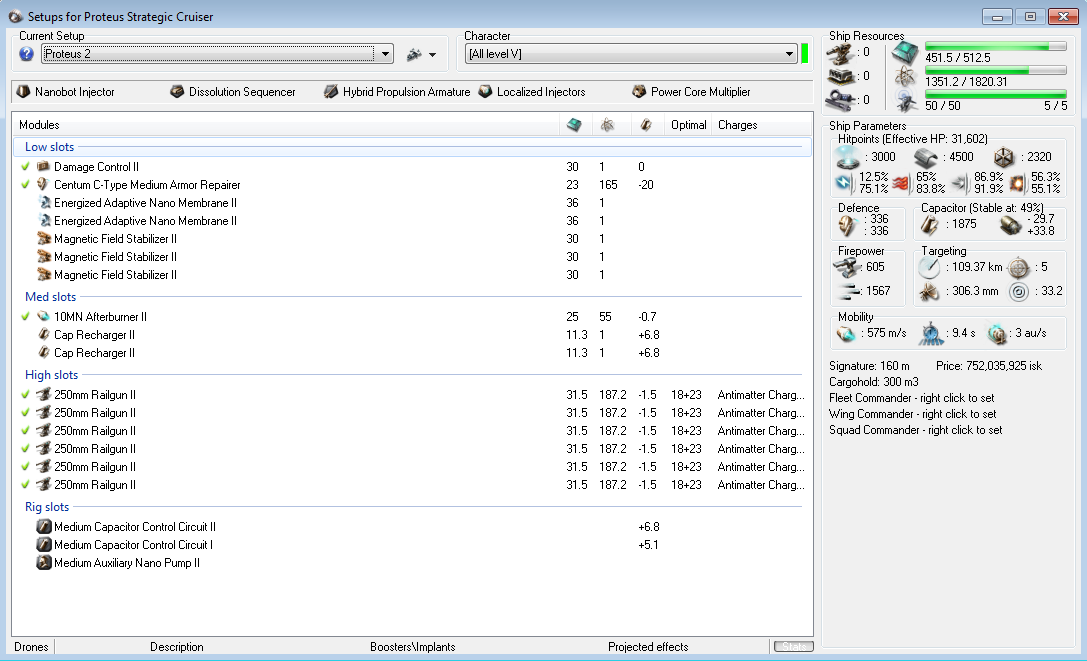The height and width of the screenshot is (661, 1087).
Task: Click the powergrid usage bar above 1351.2 / 1820.31
Action: 995,71
